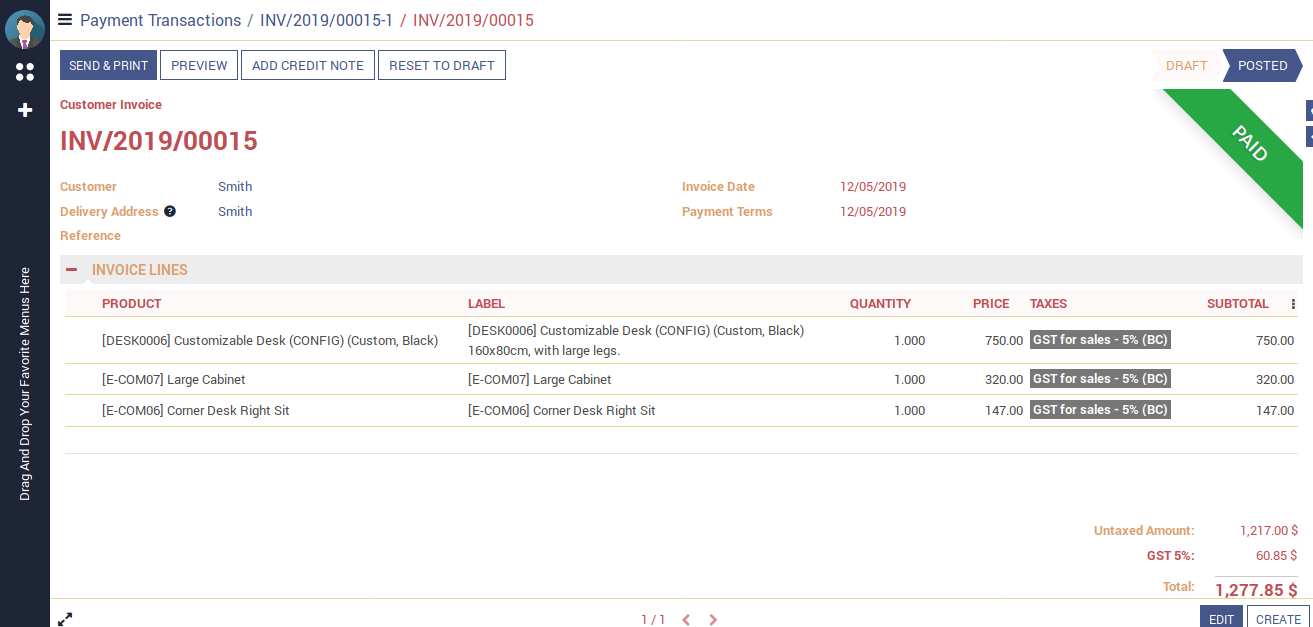The image size is (1313, 627).
Task: Click the Edit button
Action: click(1221, 619)
